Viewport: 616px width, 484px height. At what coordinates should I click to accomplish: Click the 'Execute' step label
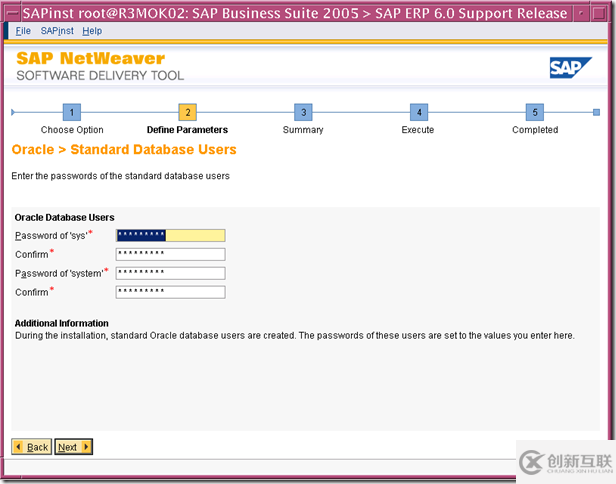pos(418,130)
